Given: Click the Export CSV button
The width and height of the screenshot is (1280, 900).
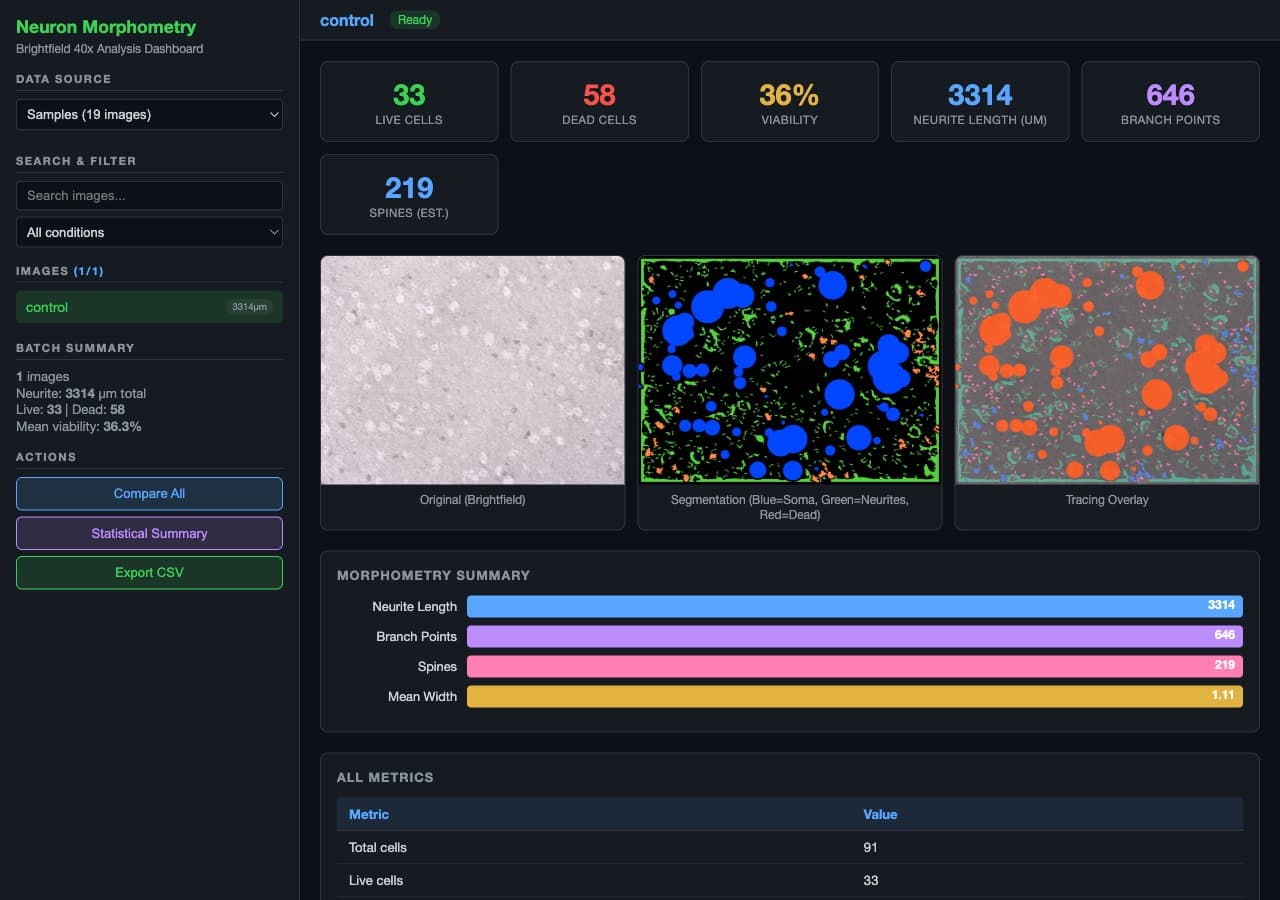Looking at the screenshot, I should (149, 572).
